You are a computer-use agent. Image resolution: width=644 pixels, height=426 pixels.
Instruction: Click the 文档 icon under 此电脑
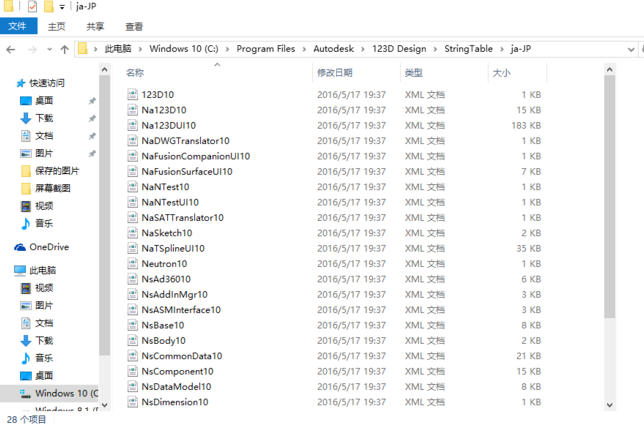pos(25,323)
